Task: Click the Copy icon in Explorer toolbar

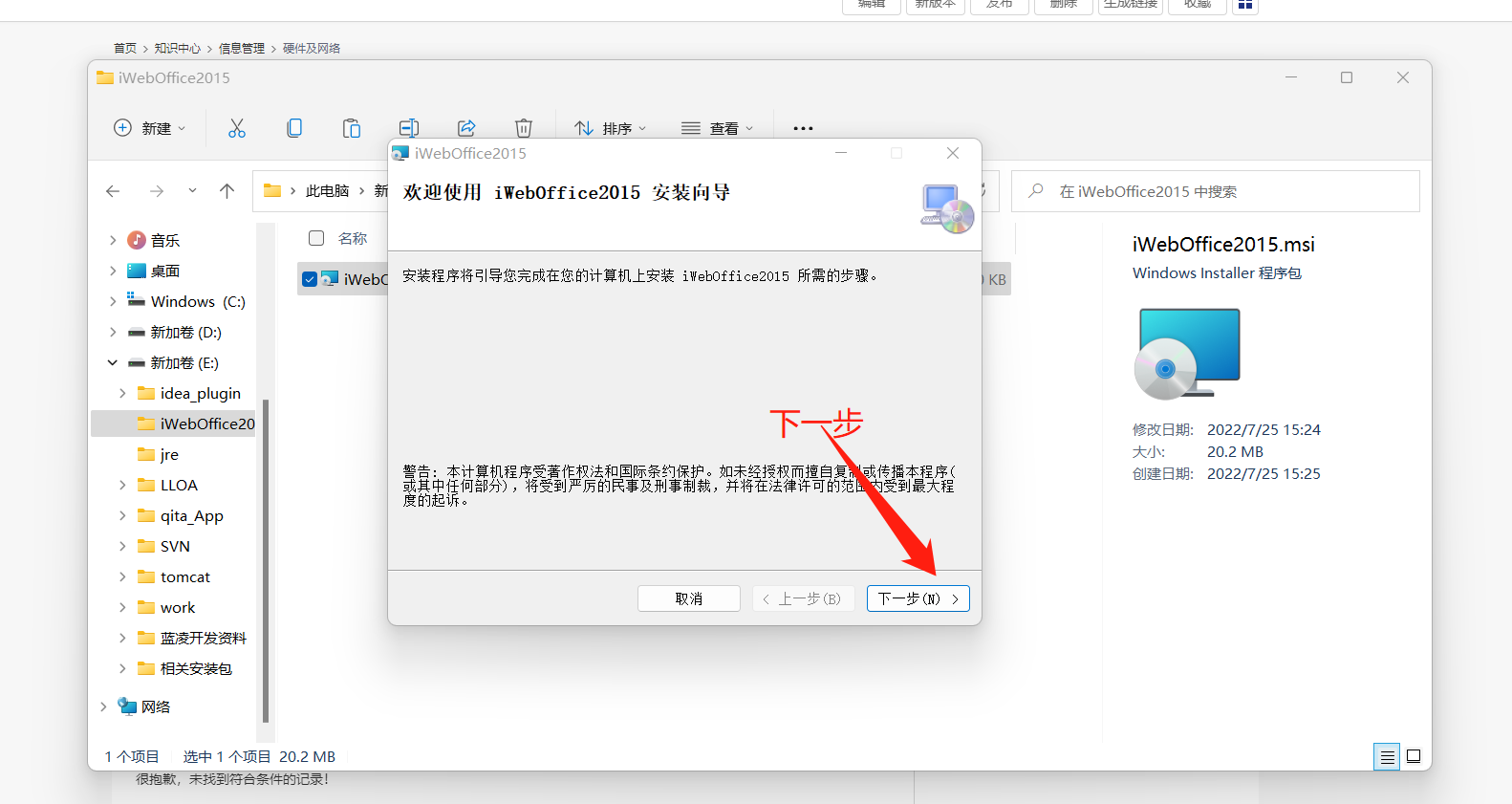Action: pos(294,128)
